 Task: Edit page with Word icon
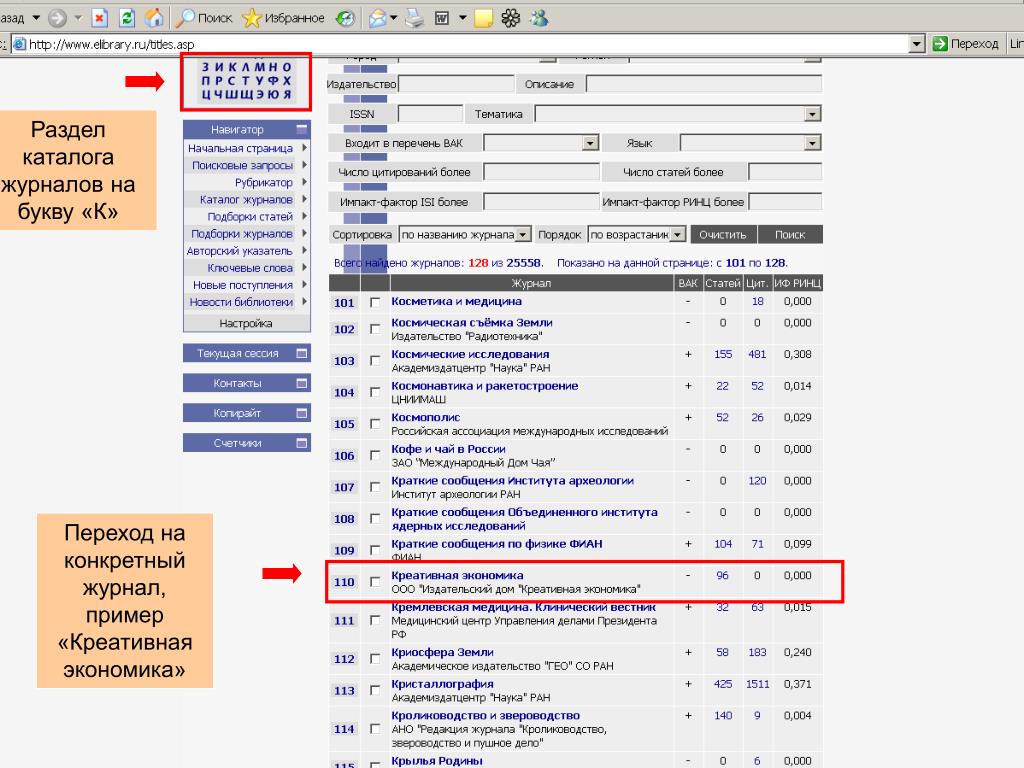pyautogui.click(x=442, y=18)
